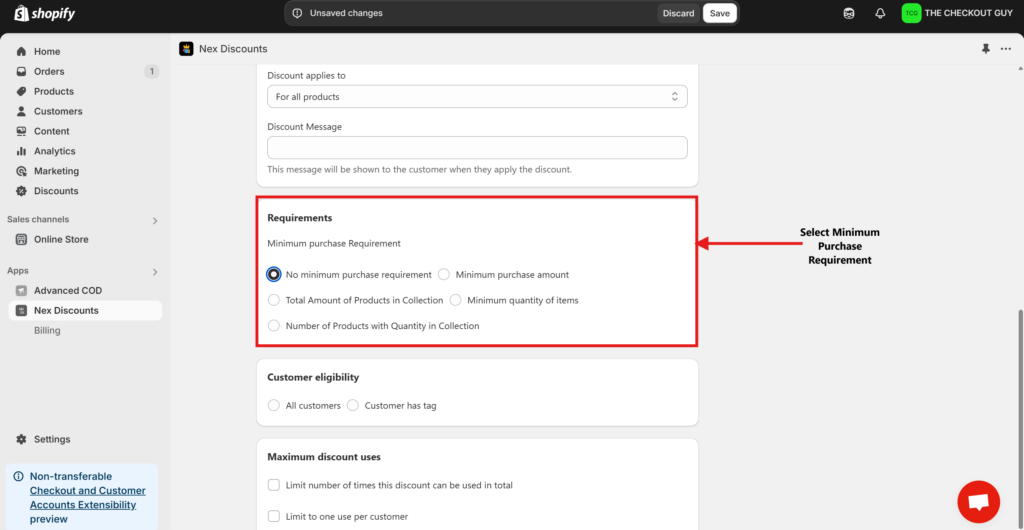Check Limit number of times discount used
Viewport: 1024px width, 530px height.
(x=274, y=485)
